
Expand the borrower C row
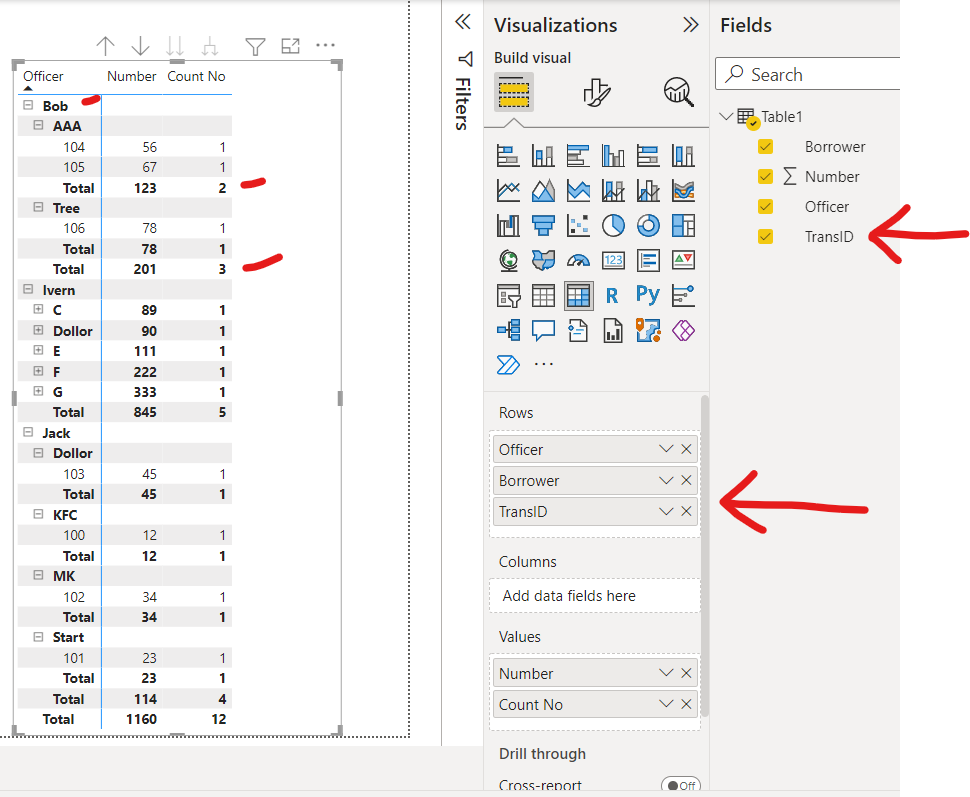tap(38, 309)
